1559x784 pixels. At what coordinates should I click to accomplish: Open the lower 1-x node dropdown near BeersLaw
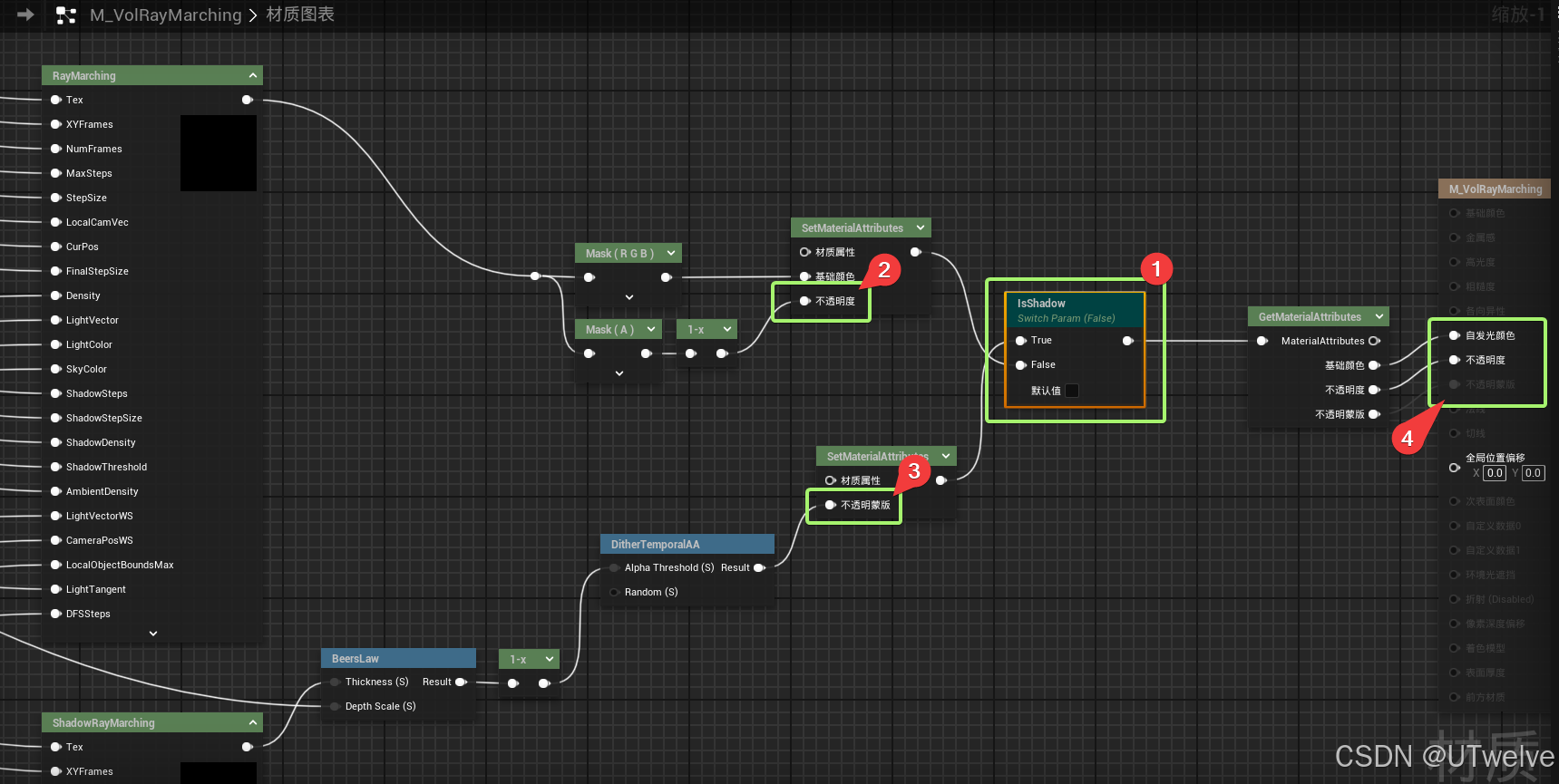point(550,659)
